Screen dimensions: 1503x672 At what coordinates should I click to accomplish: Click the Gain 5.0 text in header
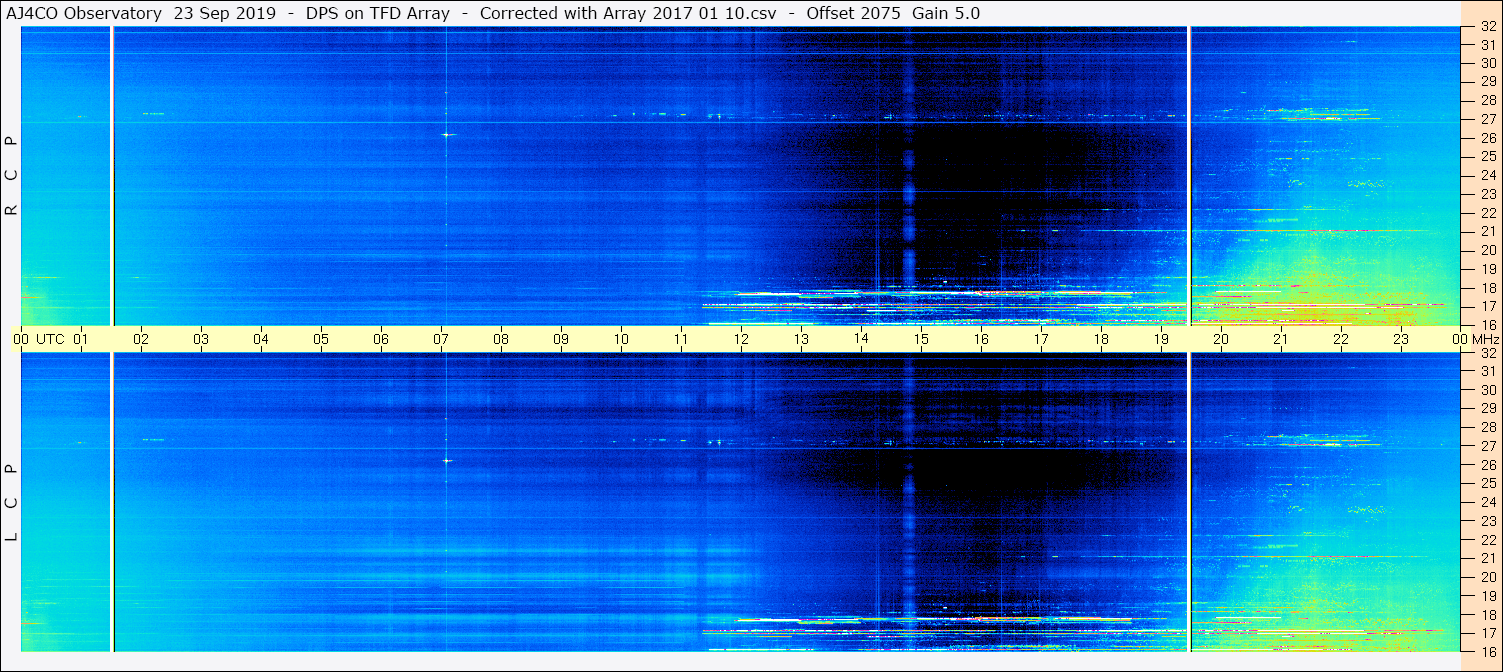click(946, 13)
